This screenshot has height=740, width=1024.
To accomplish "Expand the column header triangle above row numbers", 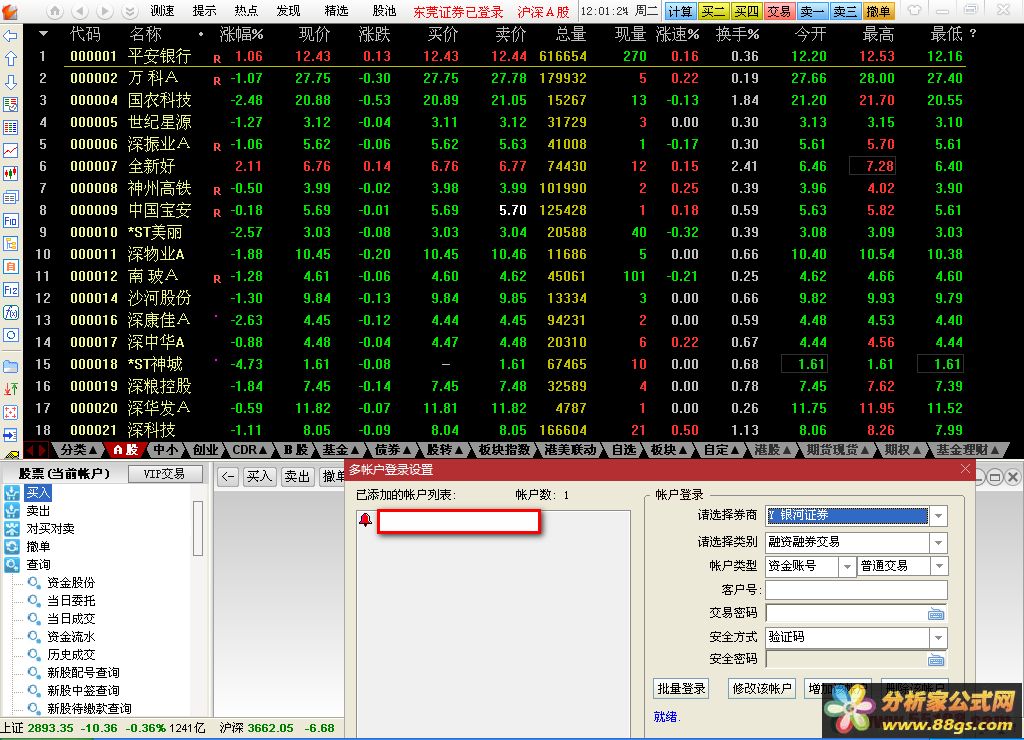I will coord(43,34).
